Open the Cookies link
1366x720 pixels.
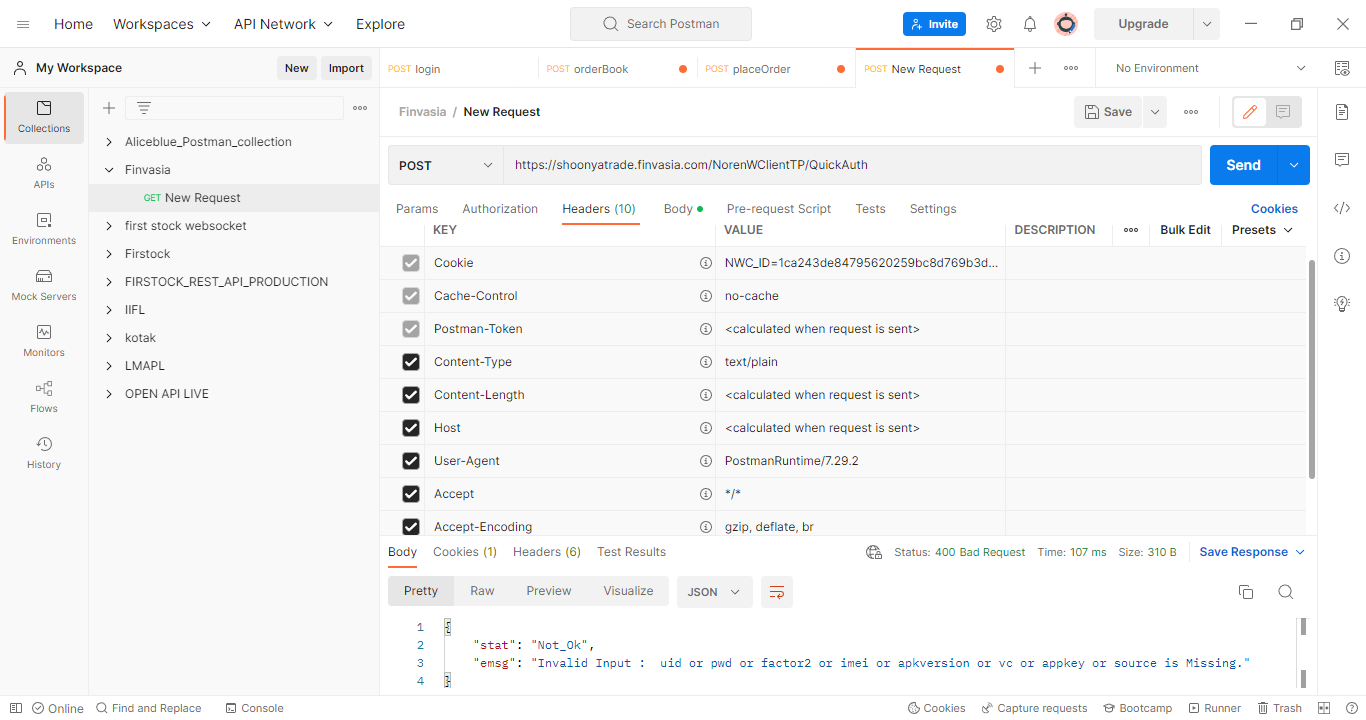pyautogui.click(x=1274, y=209)
